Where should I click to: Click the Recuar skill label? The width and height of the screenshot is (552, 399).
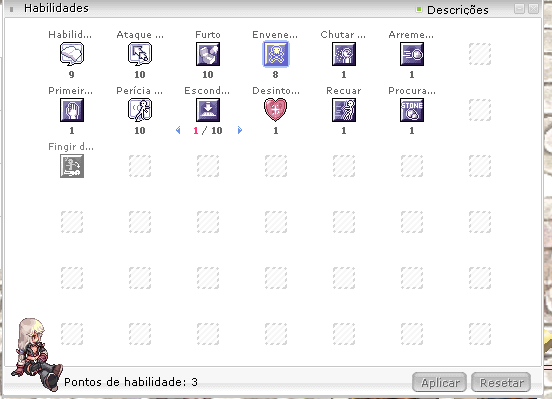[x=344, y=91]
